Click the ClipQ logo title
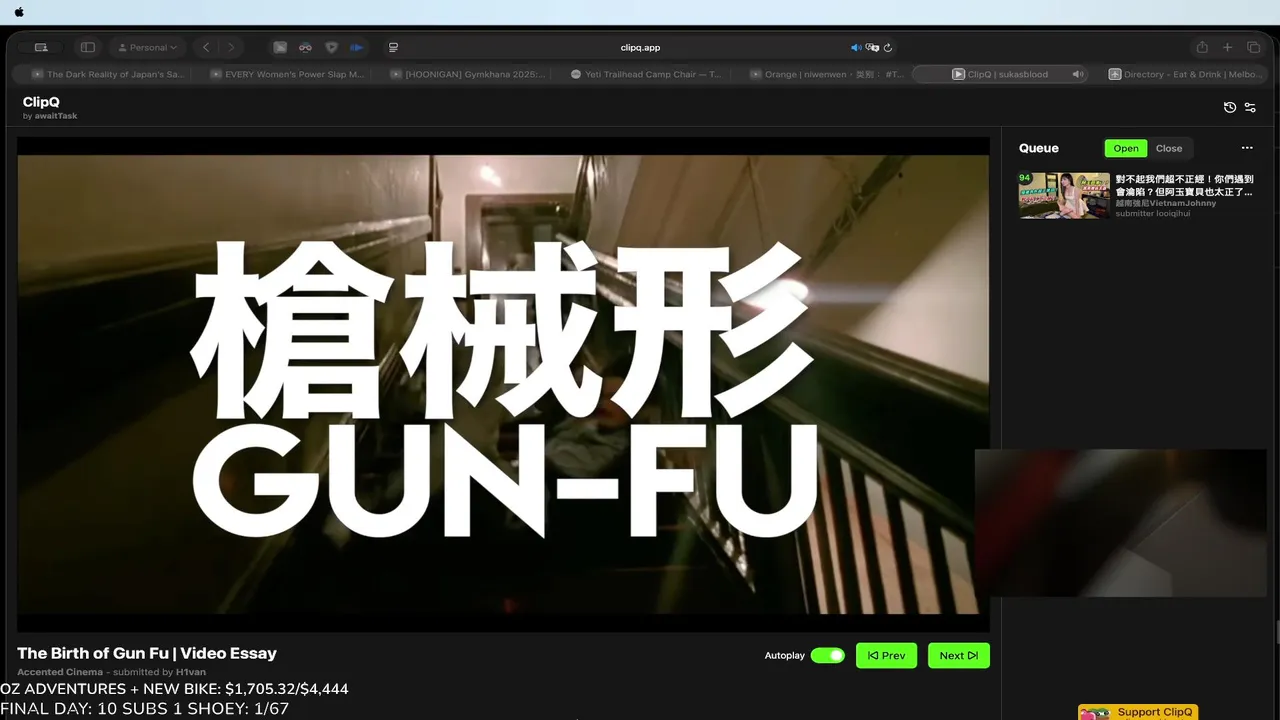The image size is (1280, 720). pyautogui.click(x=41, y=102)
